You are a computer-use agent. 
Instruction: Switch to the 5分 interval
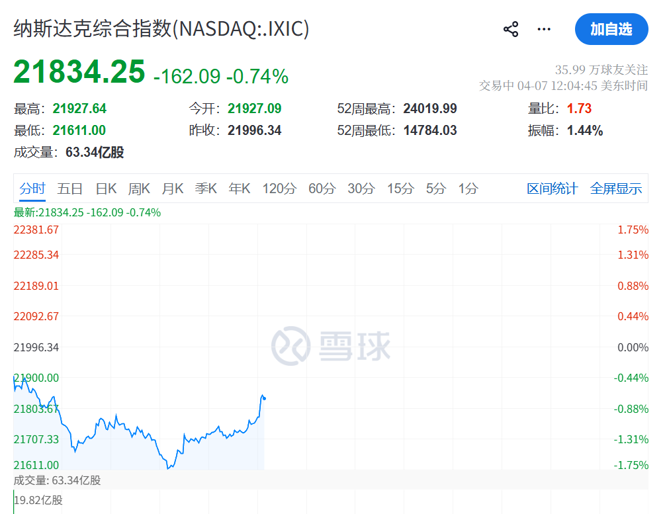435,188
